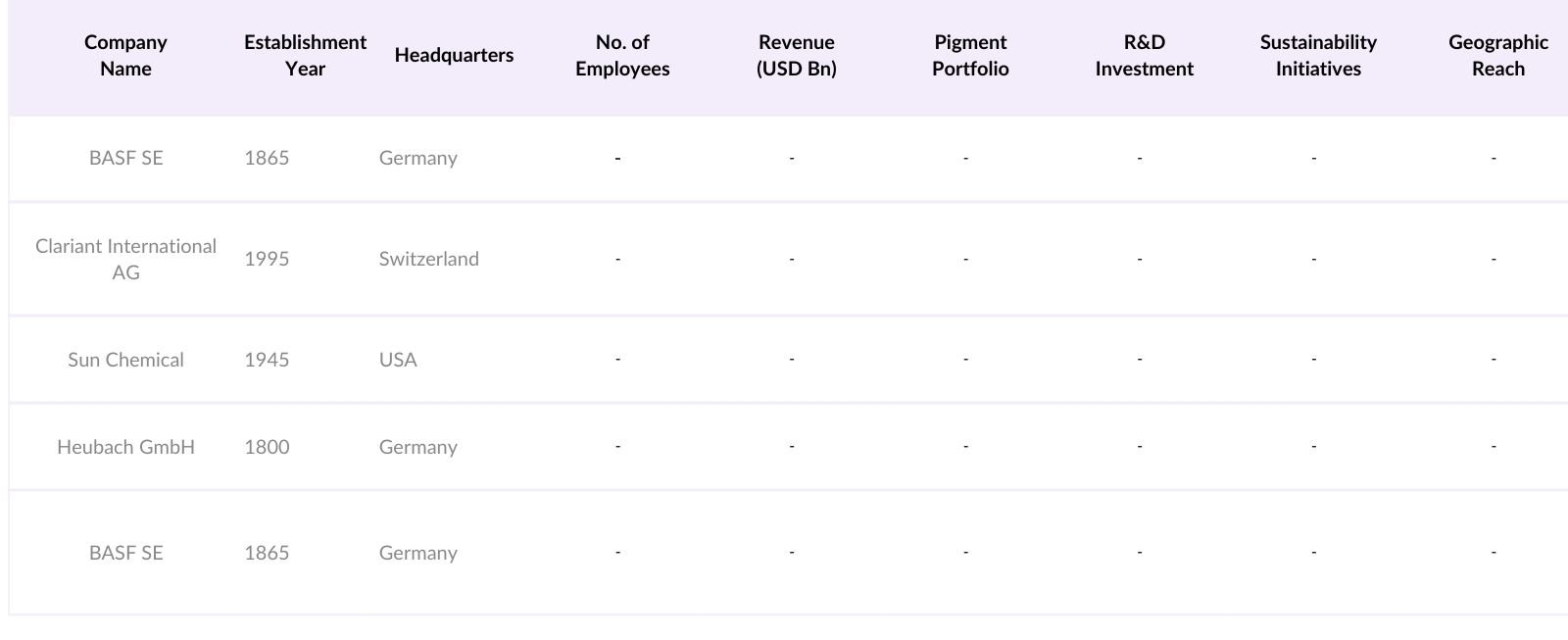Click the Revenue (USD Bn) header
1568x640 pixels.
(x=796, y=56)
